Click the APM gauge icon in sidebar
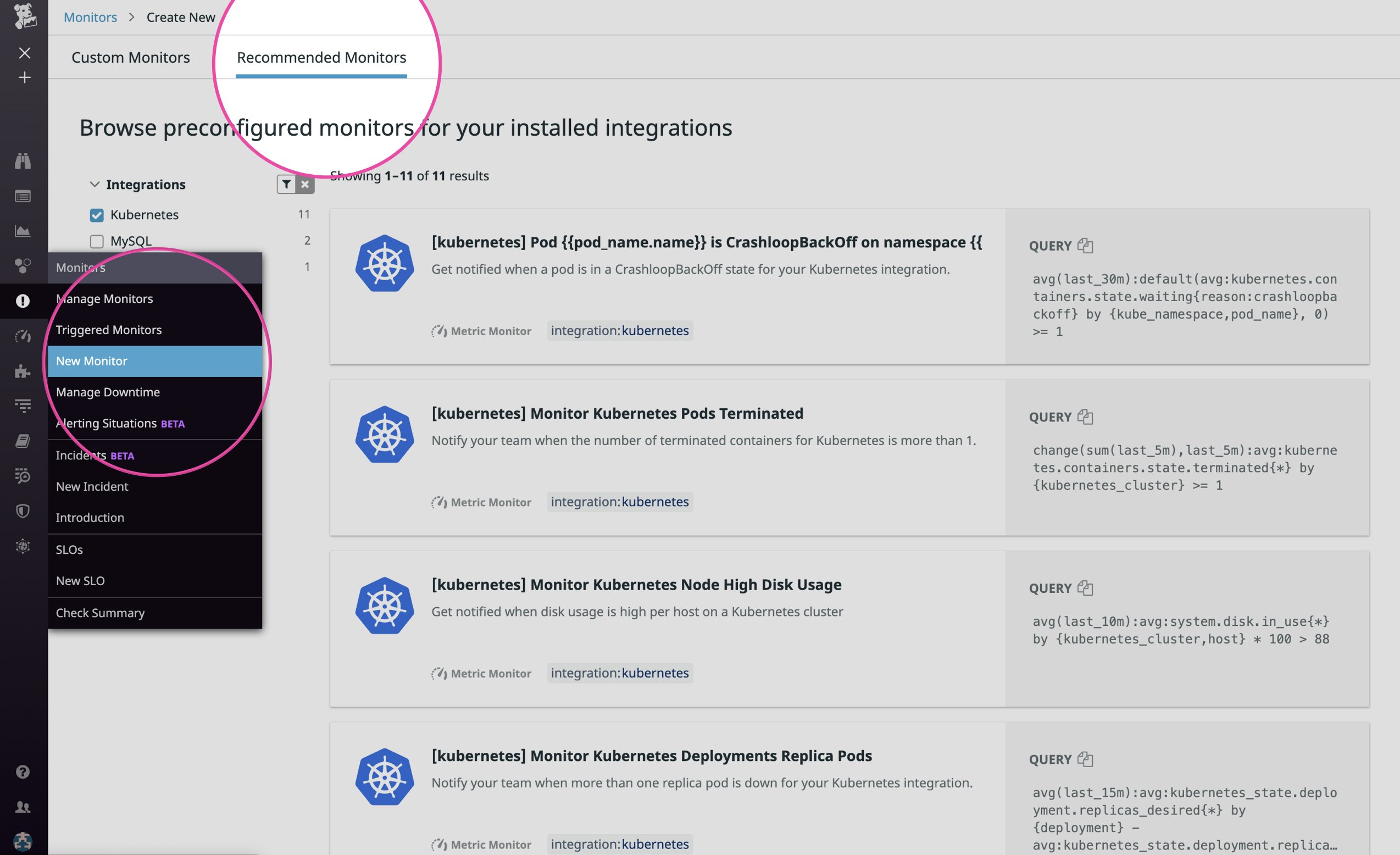Viewport: 1400px width, 855px height. (23, 336)
